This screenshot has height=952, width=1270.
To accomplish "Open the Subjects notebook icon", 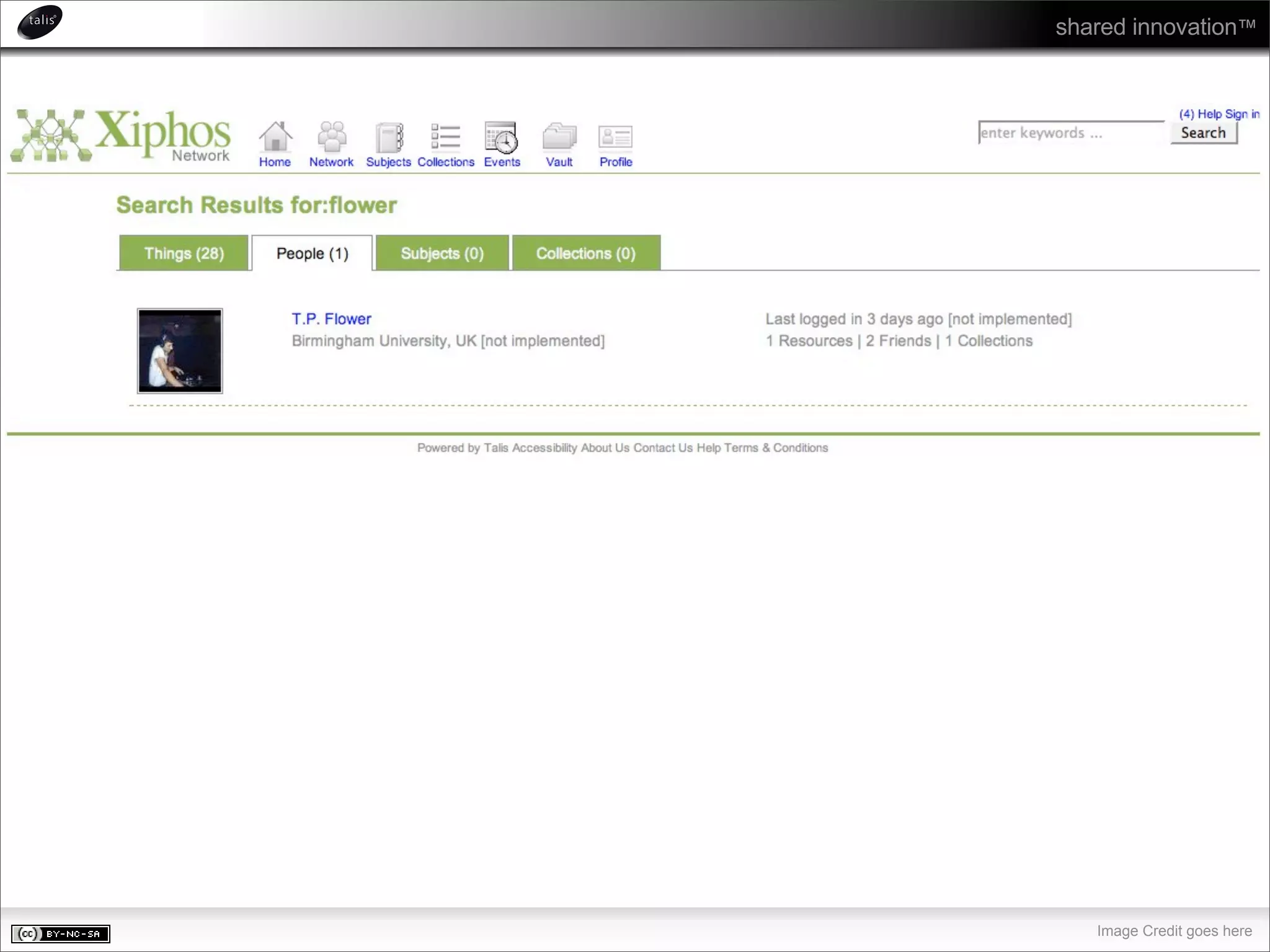I will pyautogui.click(x=389, y=137).
